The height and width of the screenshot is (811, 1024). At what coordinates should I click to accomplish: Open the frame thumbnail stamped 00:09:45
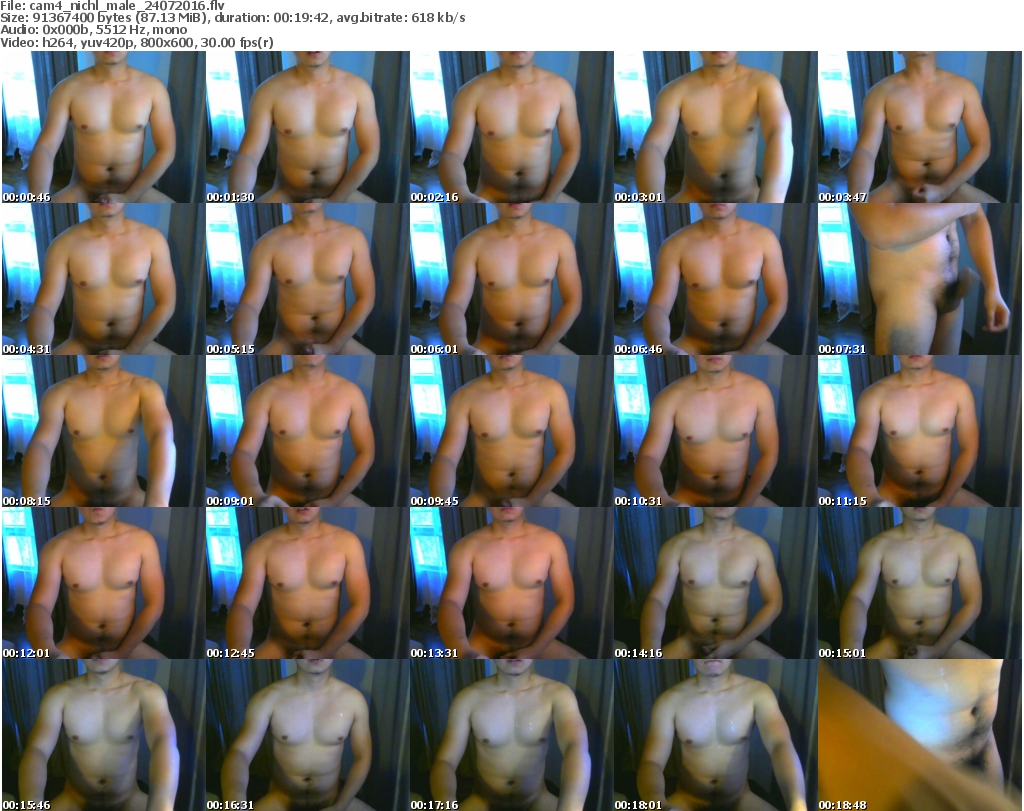[x=512, y=432]
